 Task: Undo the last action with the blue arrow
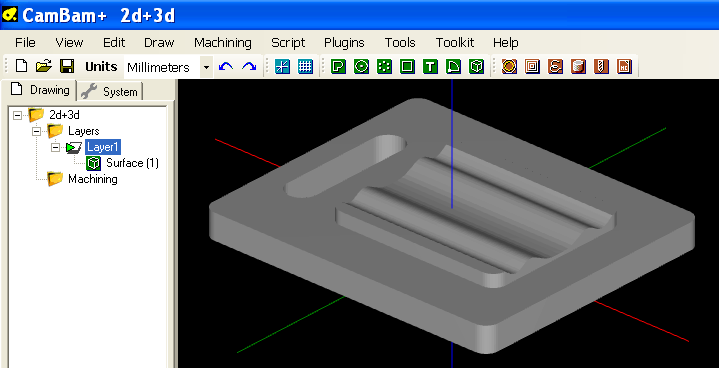point(226,67)
